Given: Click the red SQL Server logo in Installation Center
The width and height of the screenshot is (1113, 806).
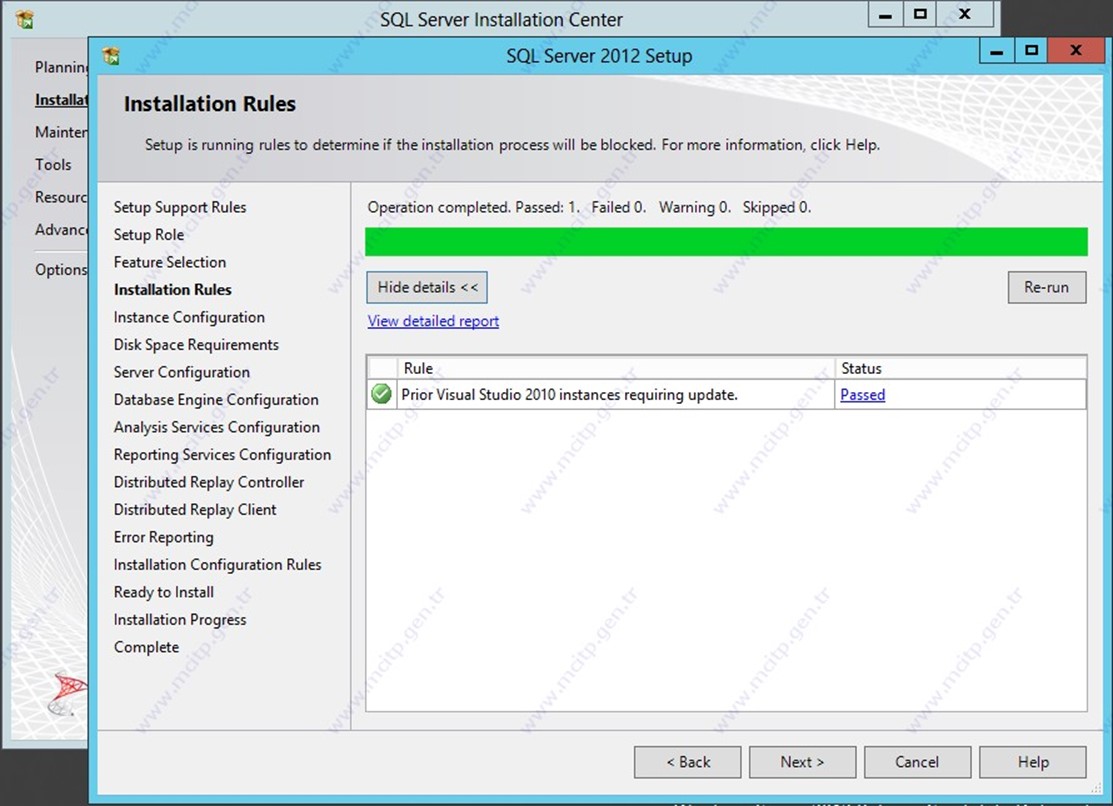Looking at the screenshot, I should pos(68,693).
